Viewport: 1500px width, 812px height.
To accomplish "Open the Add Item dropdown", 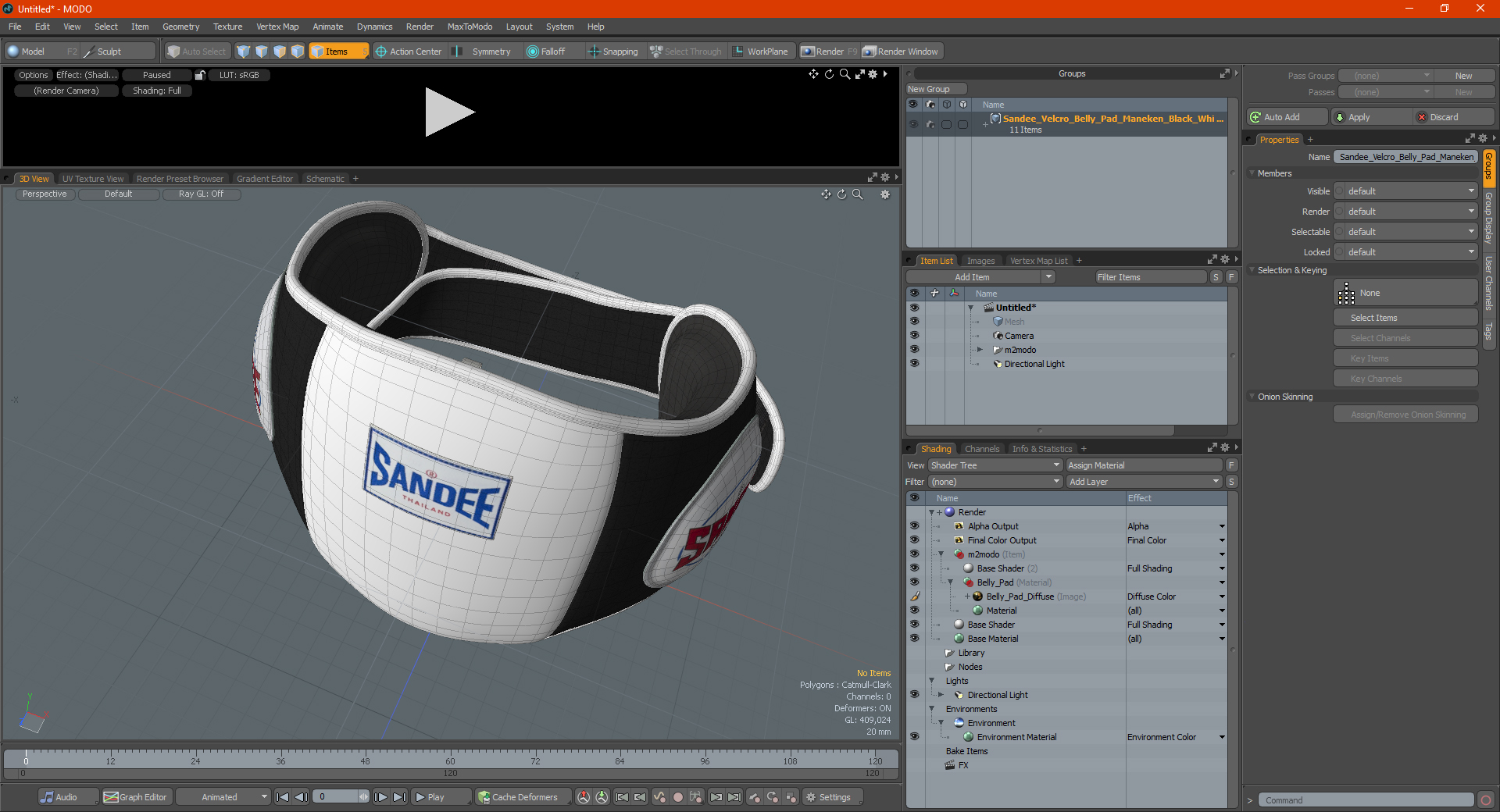I will pyautogui.click(x=980, y=277).
